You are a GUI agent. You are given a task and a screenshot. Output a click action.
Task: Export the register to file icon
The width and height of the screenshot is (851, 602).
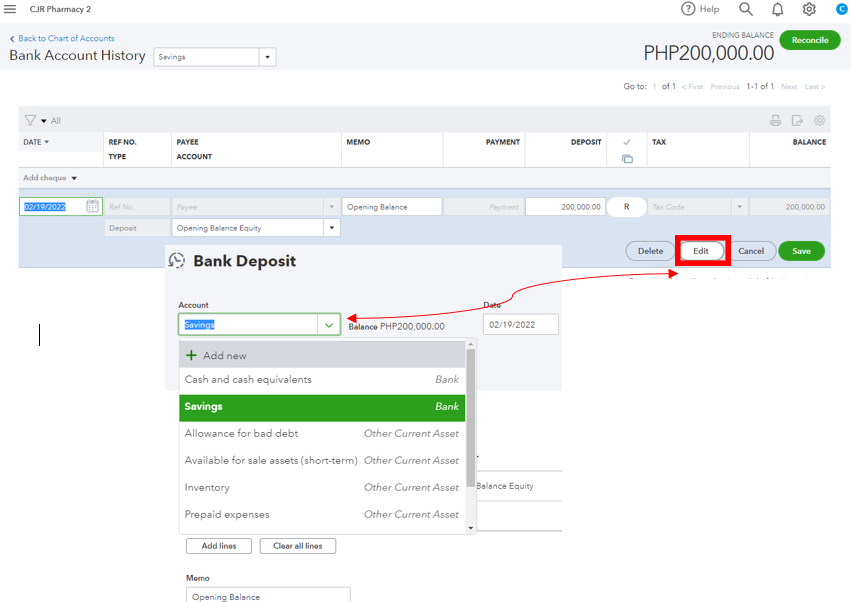click(797, 121)
